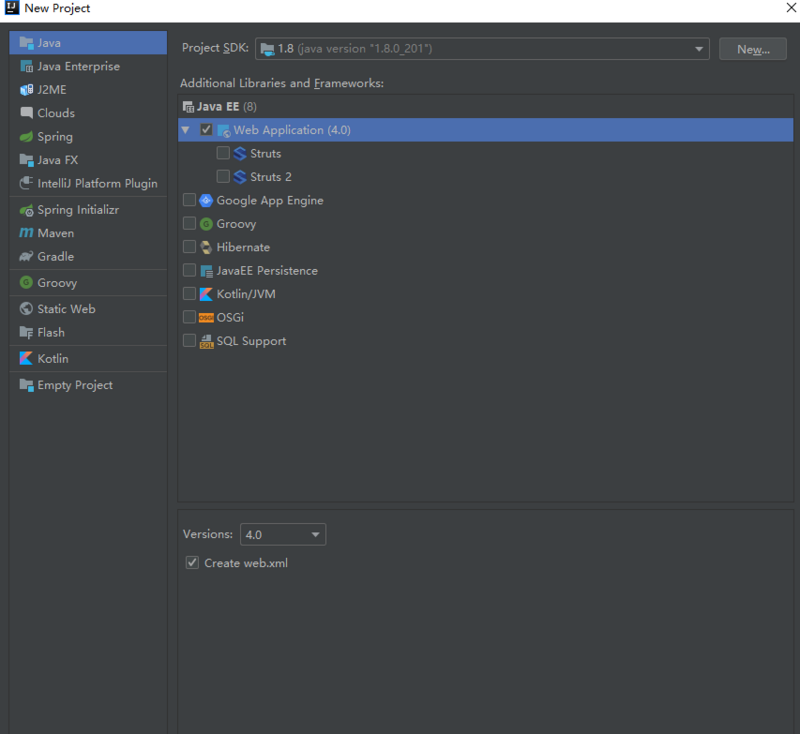The image size is (800, 734).
Task: Click the Static Web globe icon
Action: pyautogui.click(x=26, y=309)
